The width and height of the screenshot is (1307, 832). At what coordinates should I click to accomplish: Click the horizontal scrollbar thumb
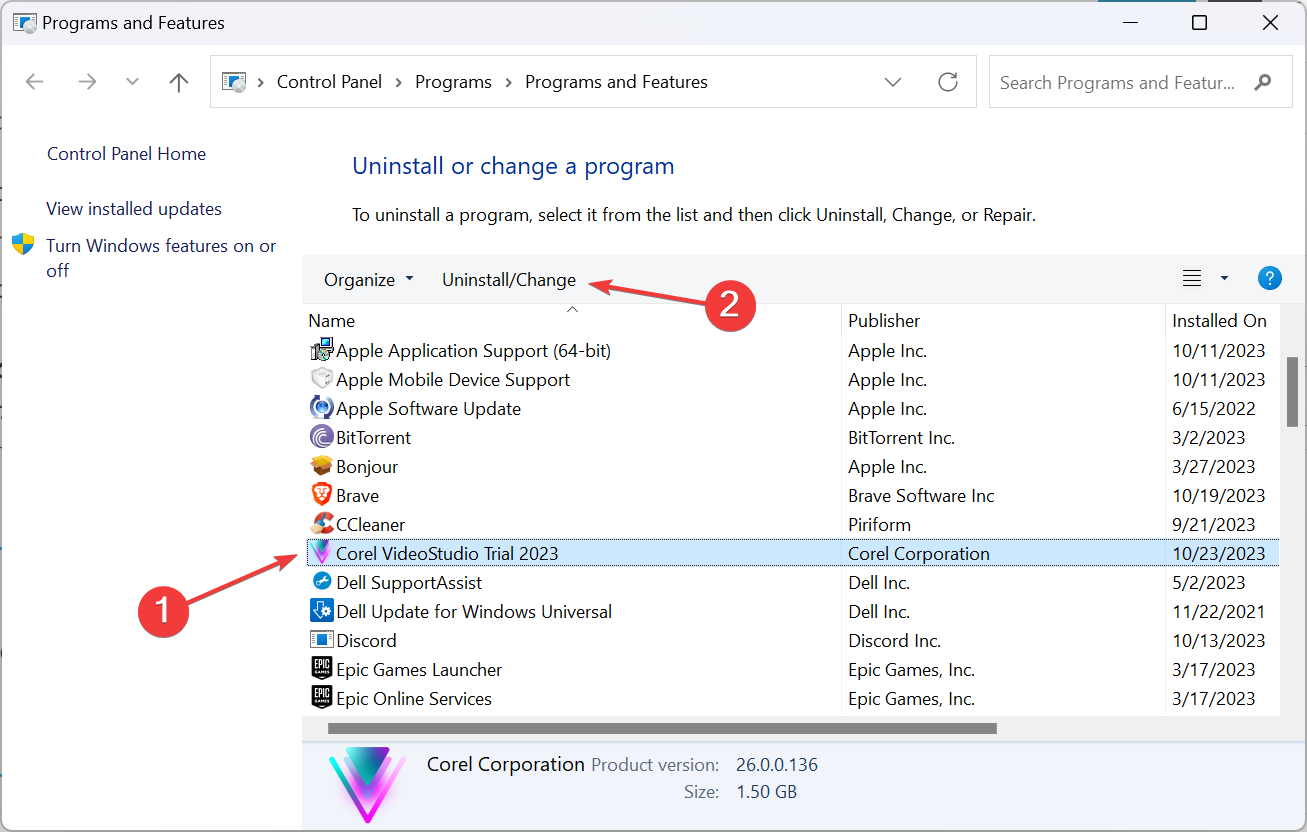[x=661, y=729]
